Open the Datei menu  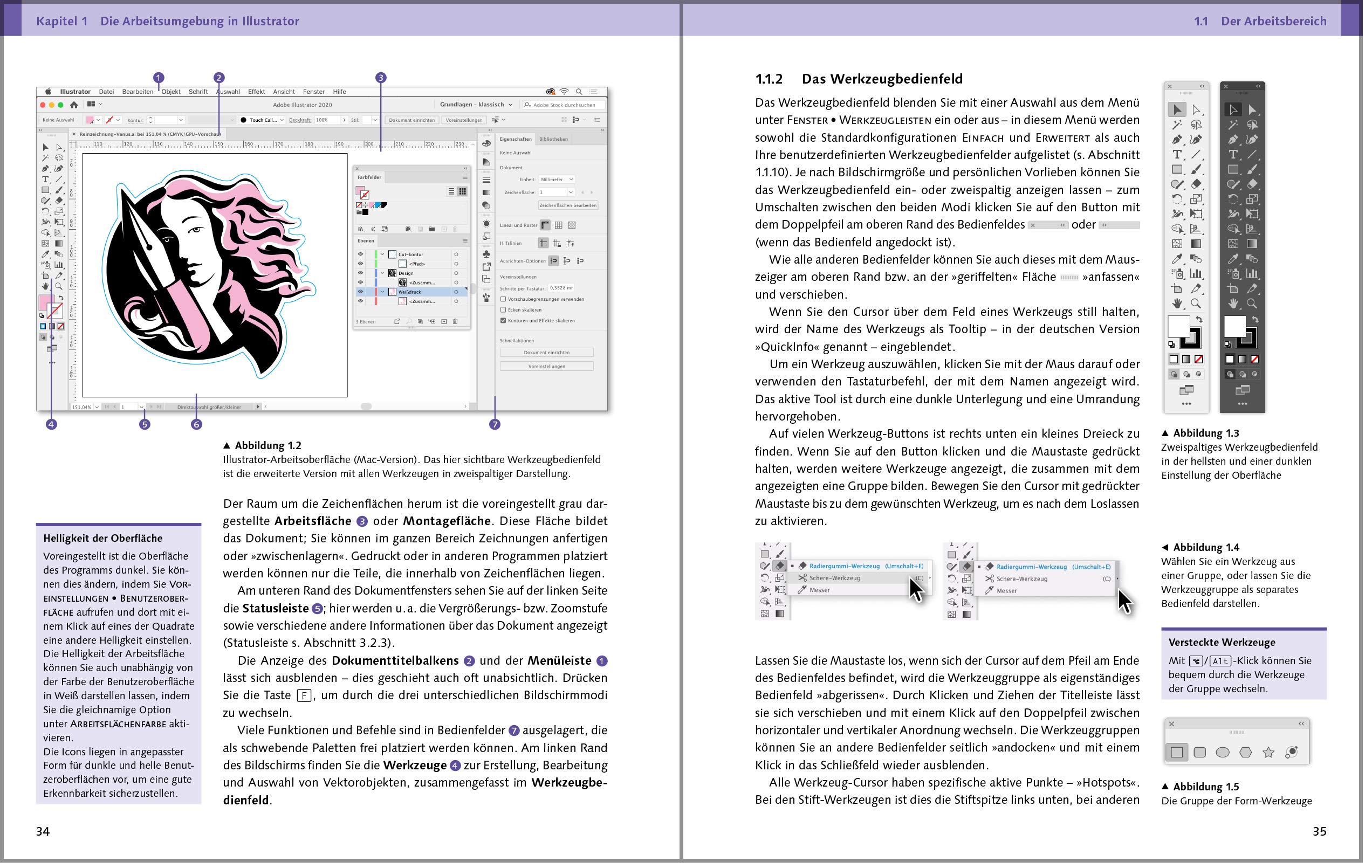tap(107, 92)
